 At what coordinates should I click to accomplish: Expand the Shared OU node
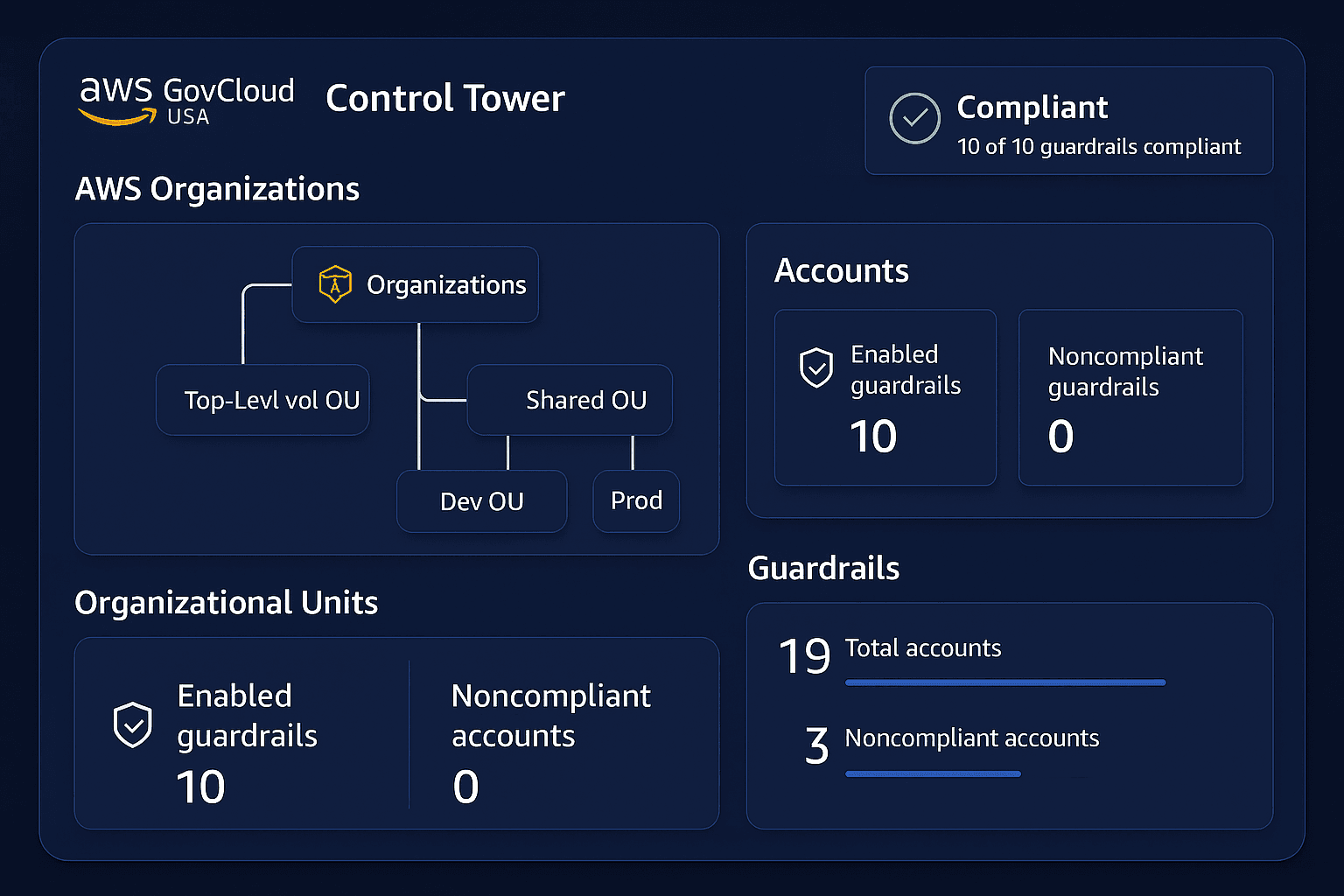point(569,400)
